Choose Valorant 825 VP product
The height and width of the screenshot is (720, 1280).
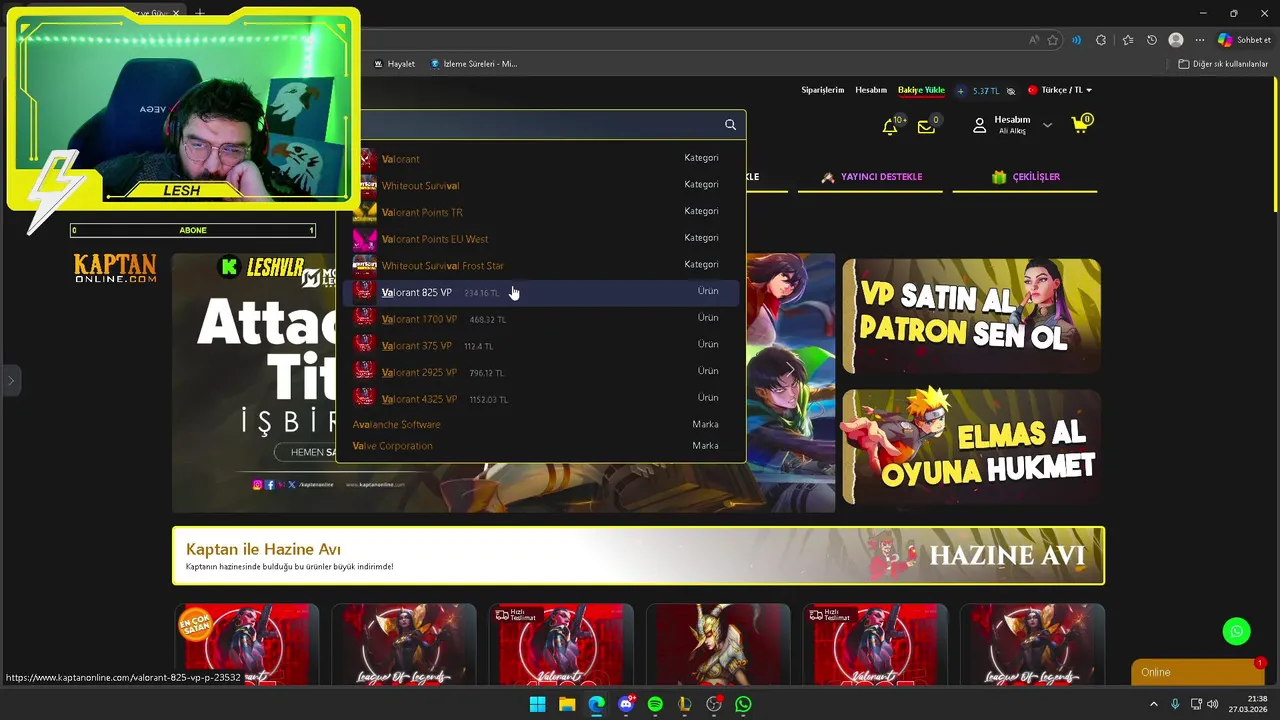coord(540,292)
